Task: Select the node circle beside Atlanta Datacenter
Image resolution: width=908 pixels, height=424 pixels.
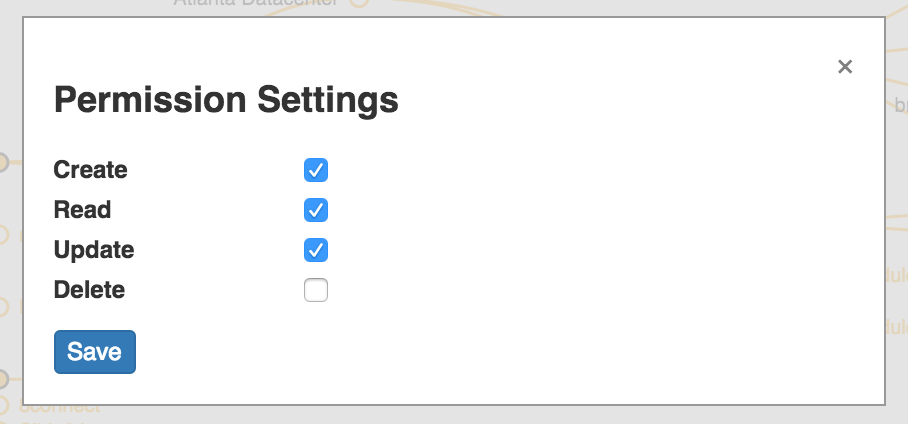Action: [x=359, y=3]
